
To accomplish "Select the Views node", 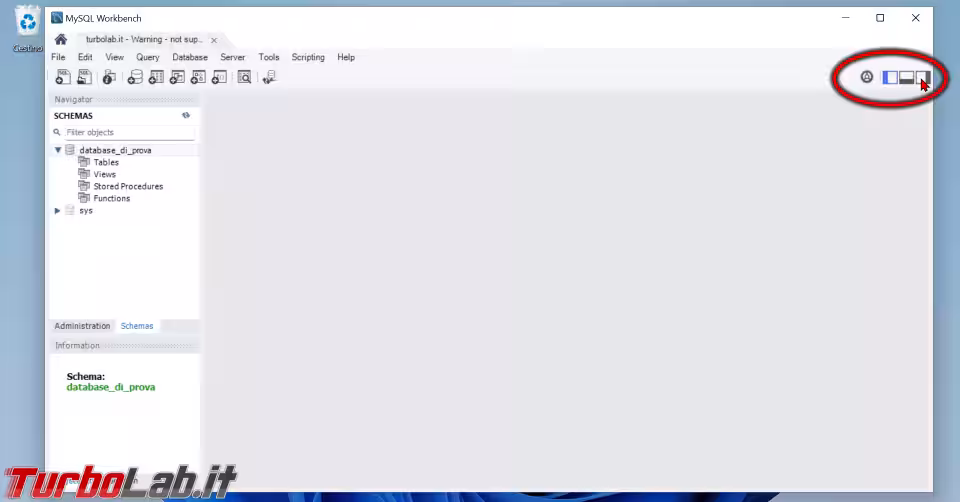I will pyautogui.click(x=105, y=174).
